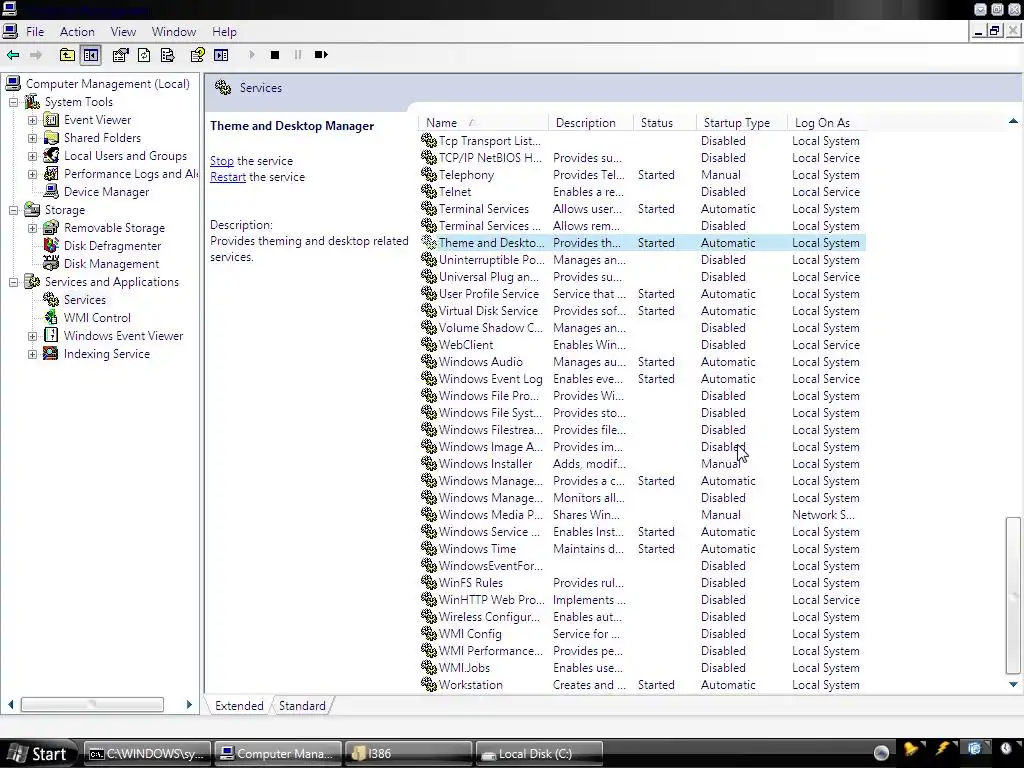Open the View menu
This screenshot has height=768, width=1024.
click(123, 32)
